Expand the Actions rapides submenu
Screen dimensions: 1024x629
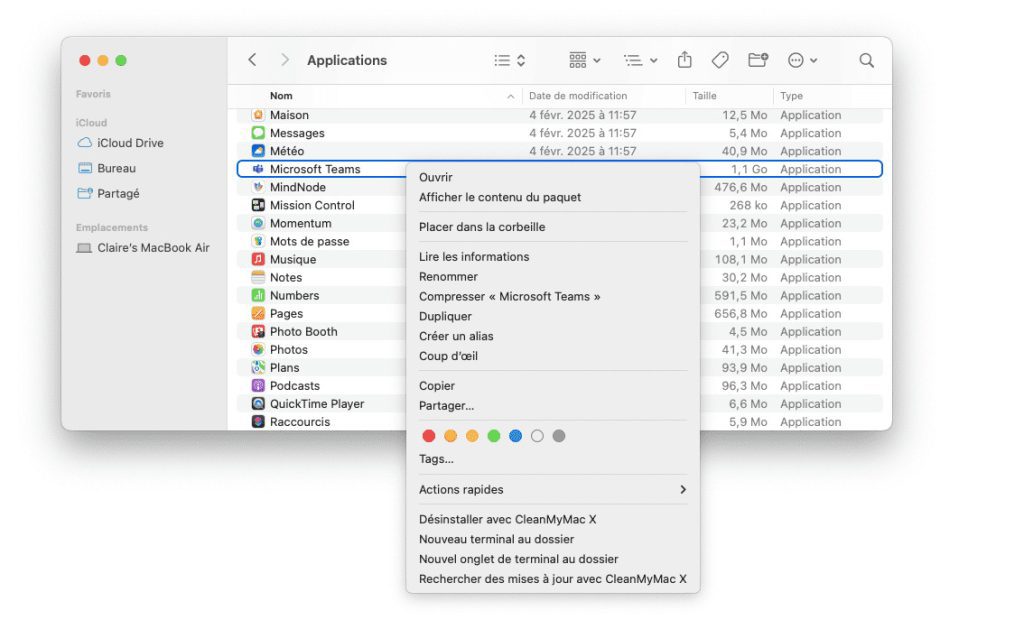[550, 489]
